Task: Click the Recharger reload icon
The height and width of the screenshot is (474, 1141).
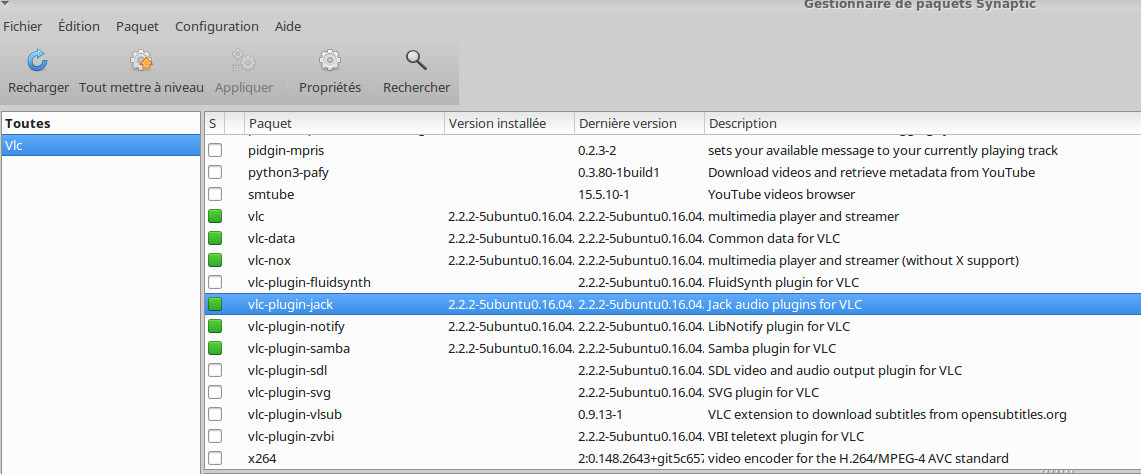Action: tap(38, 60)
